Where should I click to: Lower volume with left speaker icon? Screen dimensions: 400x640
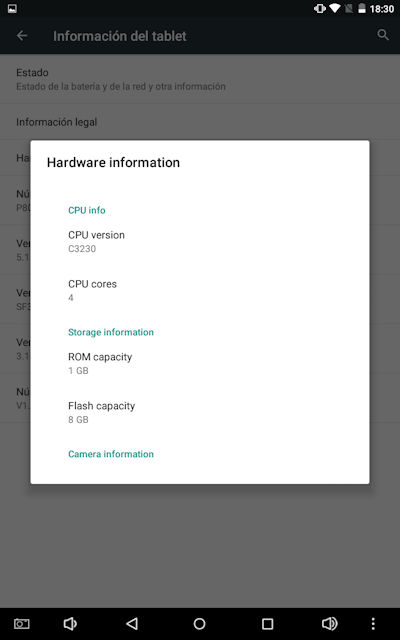[x=70, y=624]
